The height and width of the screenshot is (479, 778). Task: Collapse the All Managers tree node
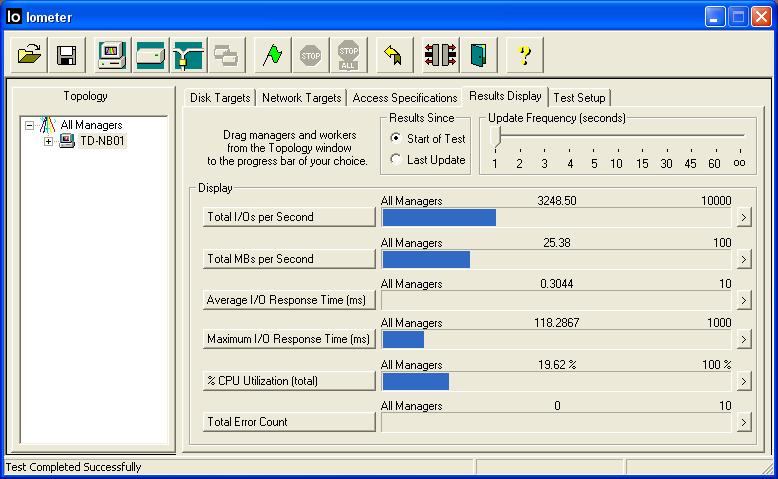tap(29, 125)
